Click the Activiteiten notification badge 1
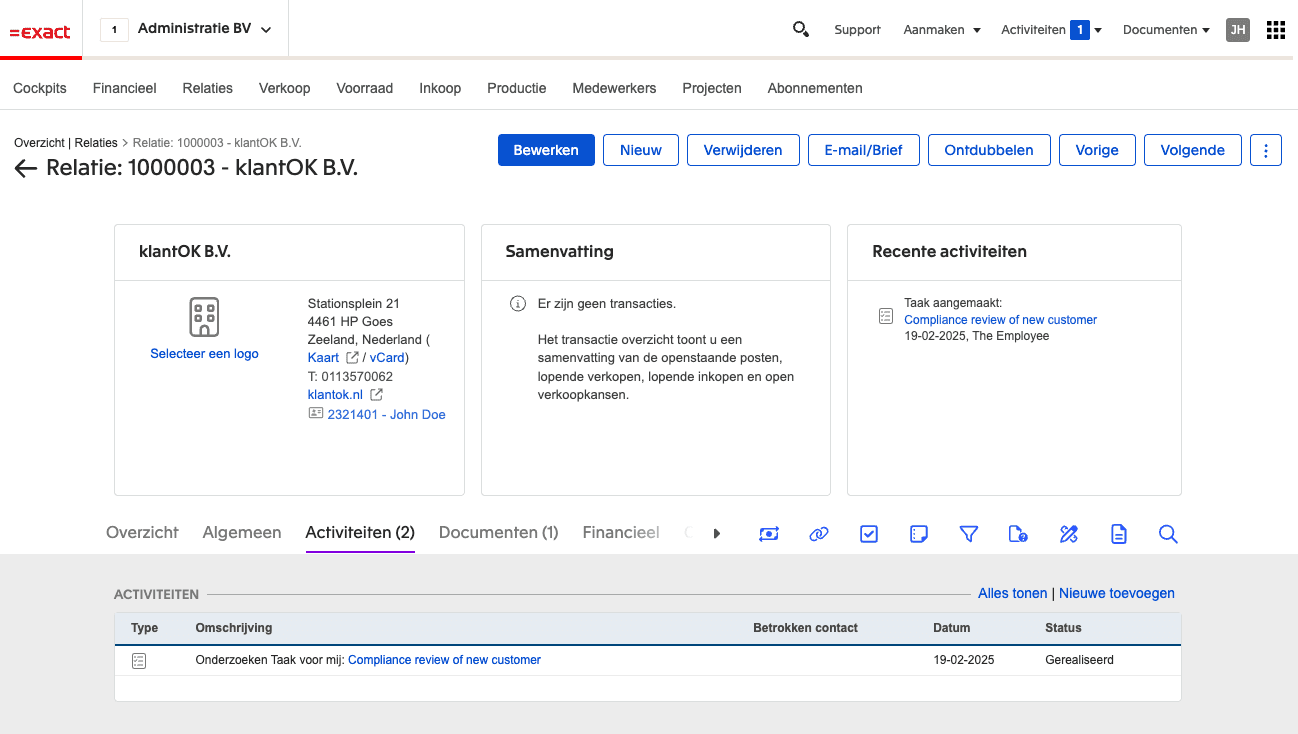Screen dimensions: 1298x734 [x=1080, y=30]
